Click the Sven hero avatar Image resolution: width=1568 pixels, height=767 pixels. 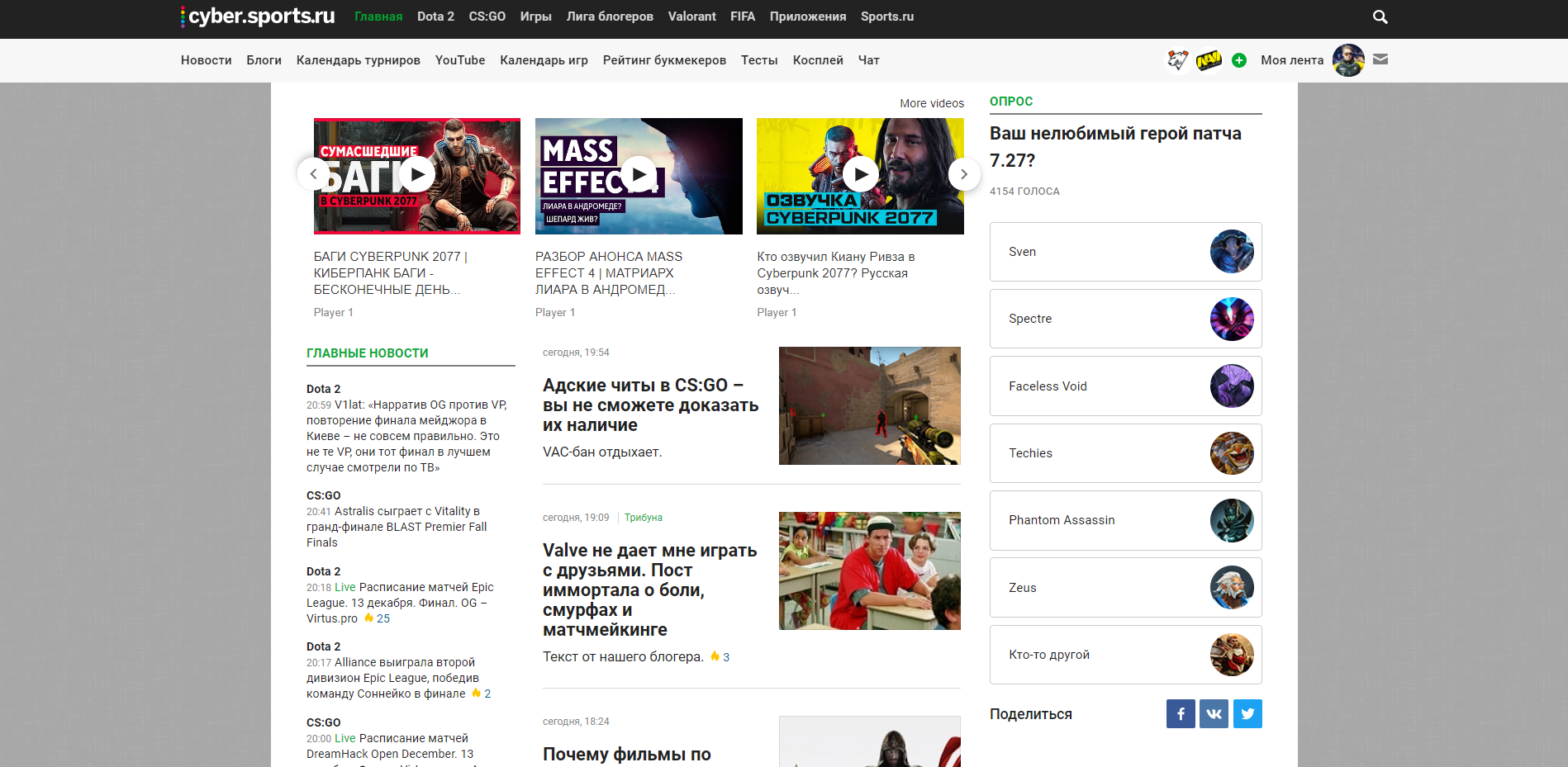pyautogui.click(x=1232, y=252)
